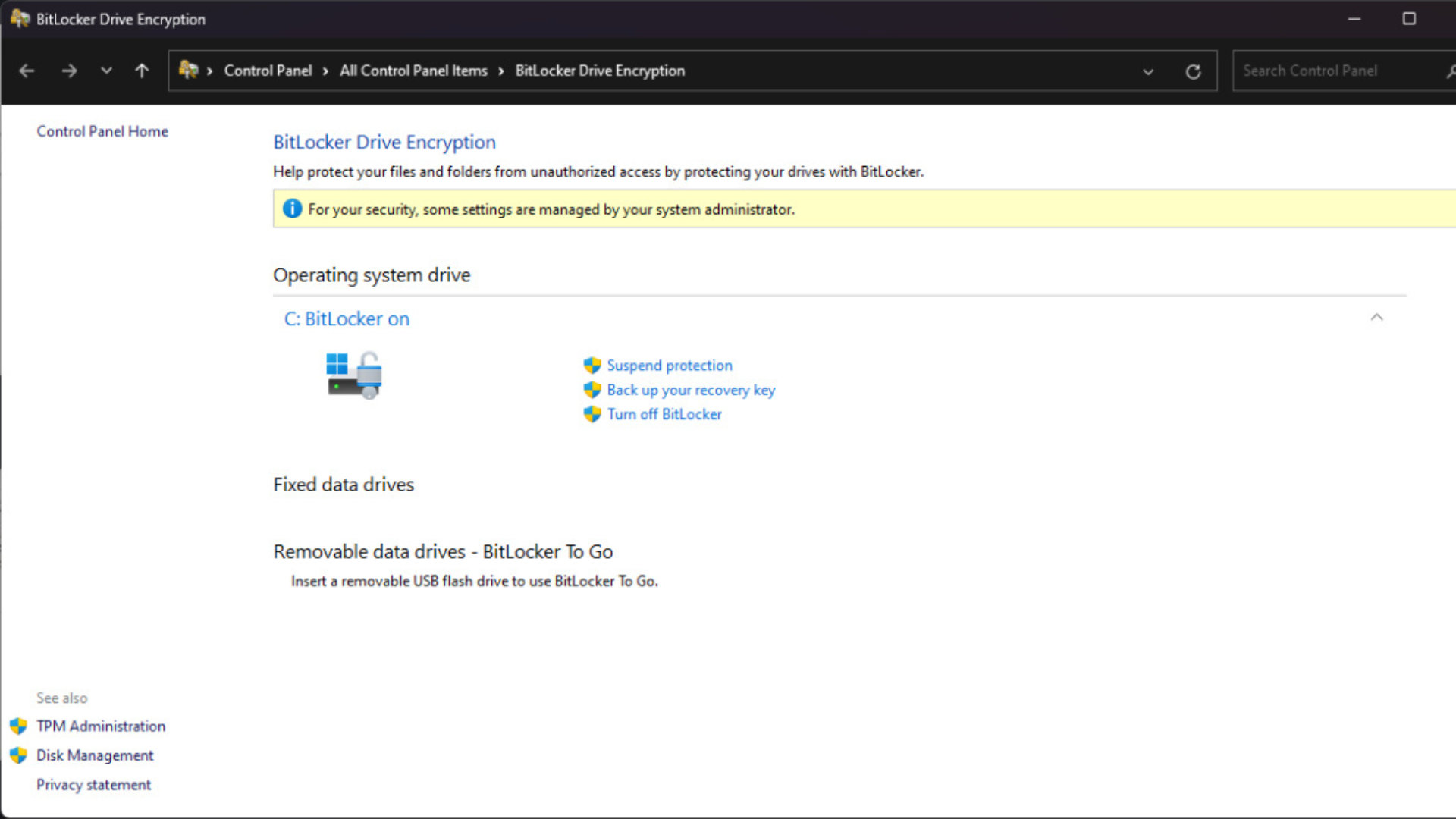Click the BitLocker icon in the address bar
This screenshot has height=819, width=1456.
189,70
